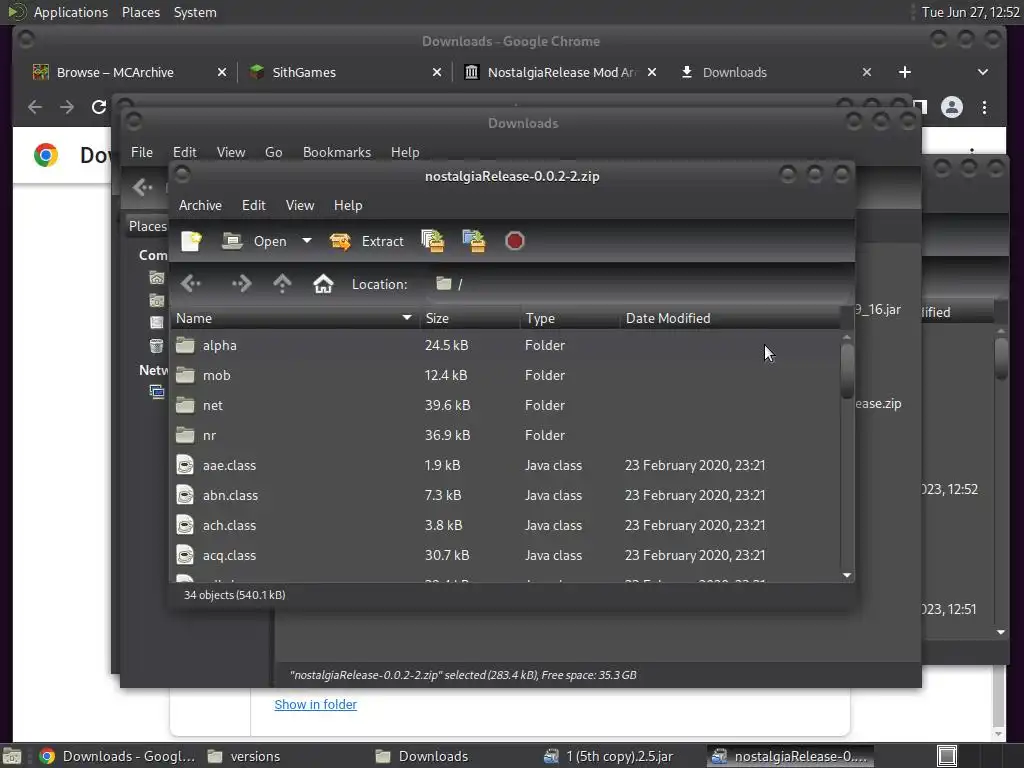Add a folder to the archive icon
The width and height of the screenshot is (1024, 768).
click(474, 241)
